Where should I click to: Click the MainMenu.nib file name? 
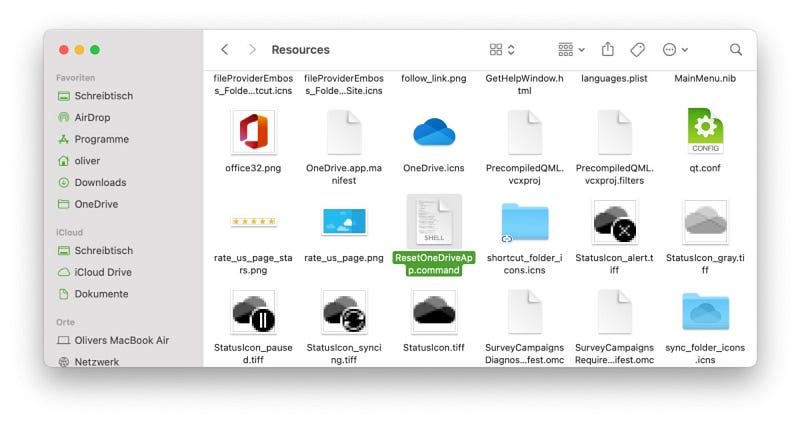(705, 79)
